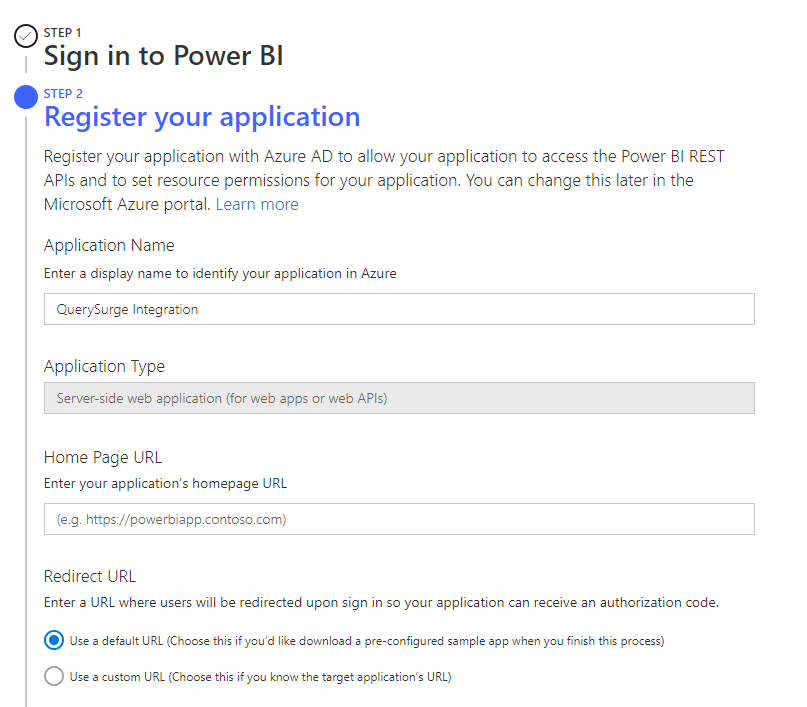
Task: Click the 'Home Page URL' field label
Action: 103,457
